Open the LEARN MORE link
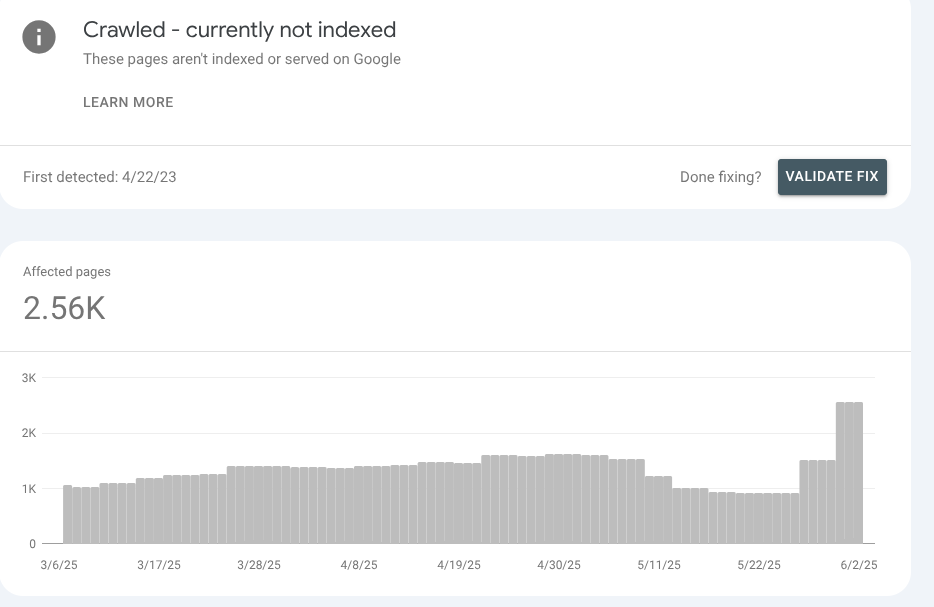This screenshot has width=934, height=607. (128, 102)
